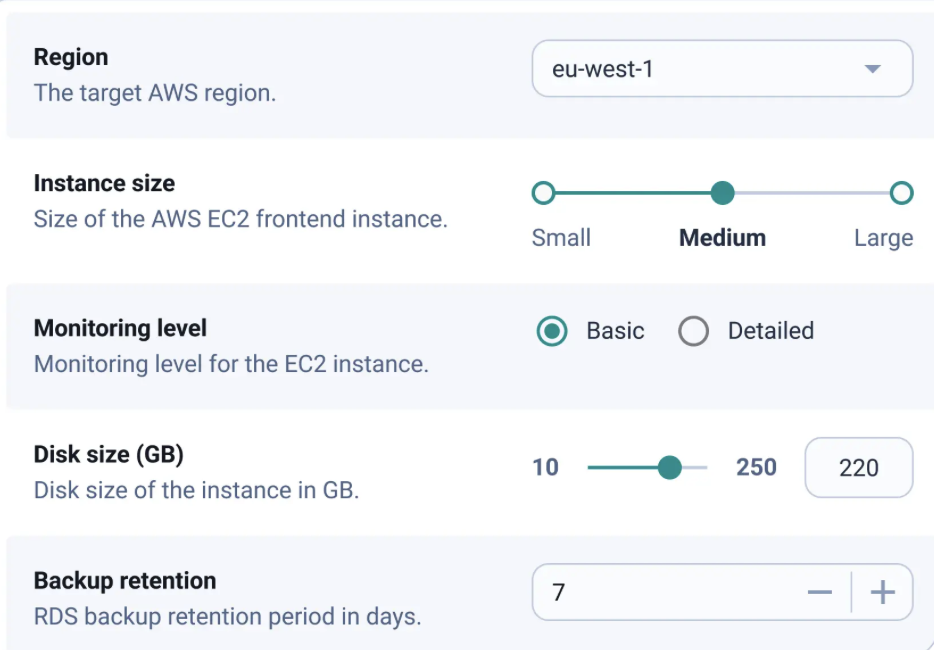This screenshot has width=934, height=650.
Task: Click the minus icon to lower backup retention
Action: point(820,592)
